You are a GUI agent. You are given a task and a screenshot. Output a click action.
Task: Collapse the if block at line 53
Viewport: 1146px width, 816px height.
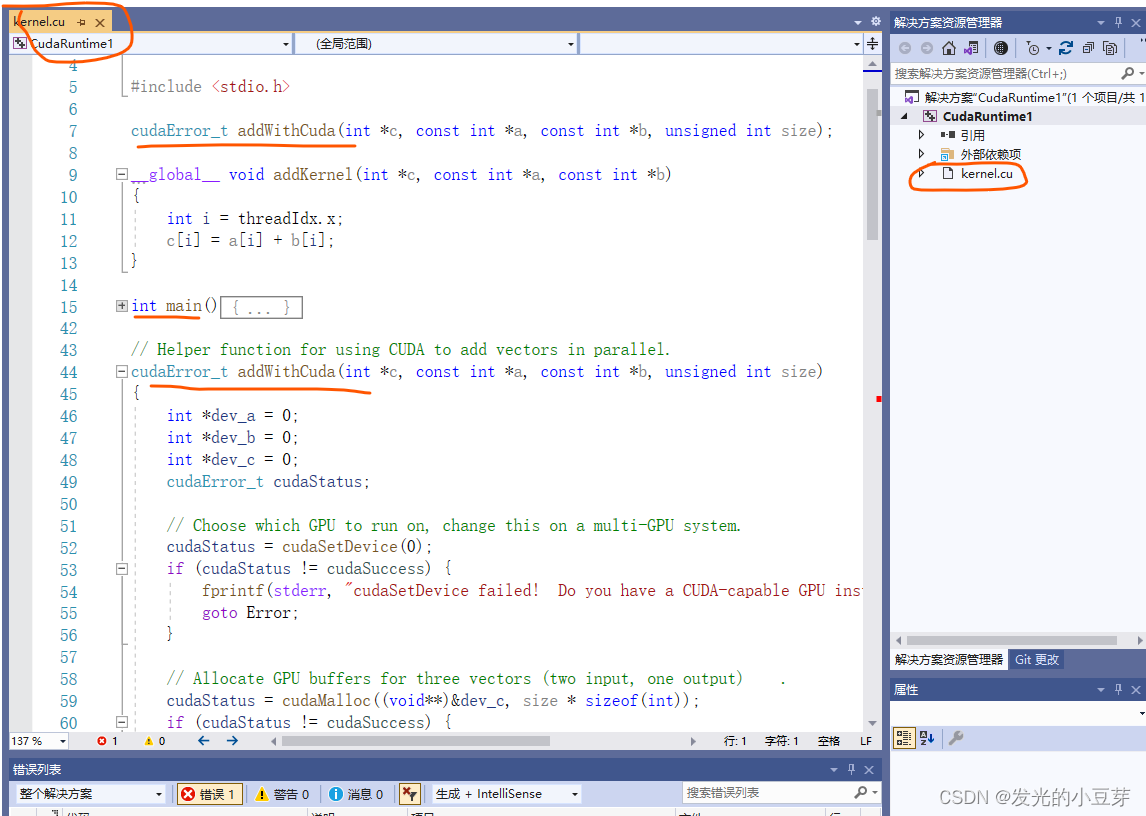pos(122,569)
